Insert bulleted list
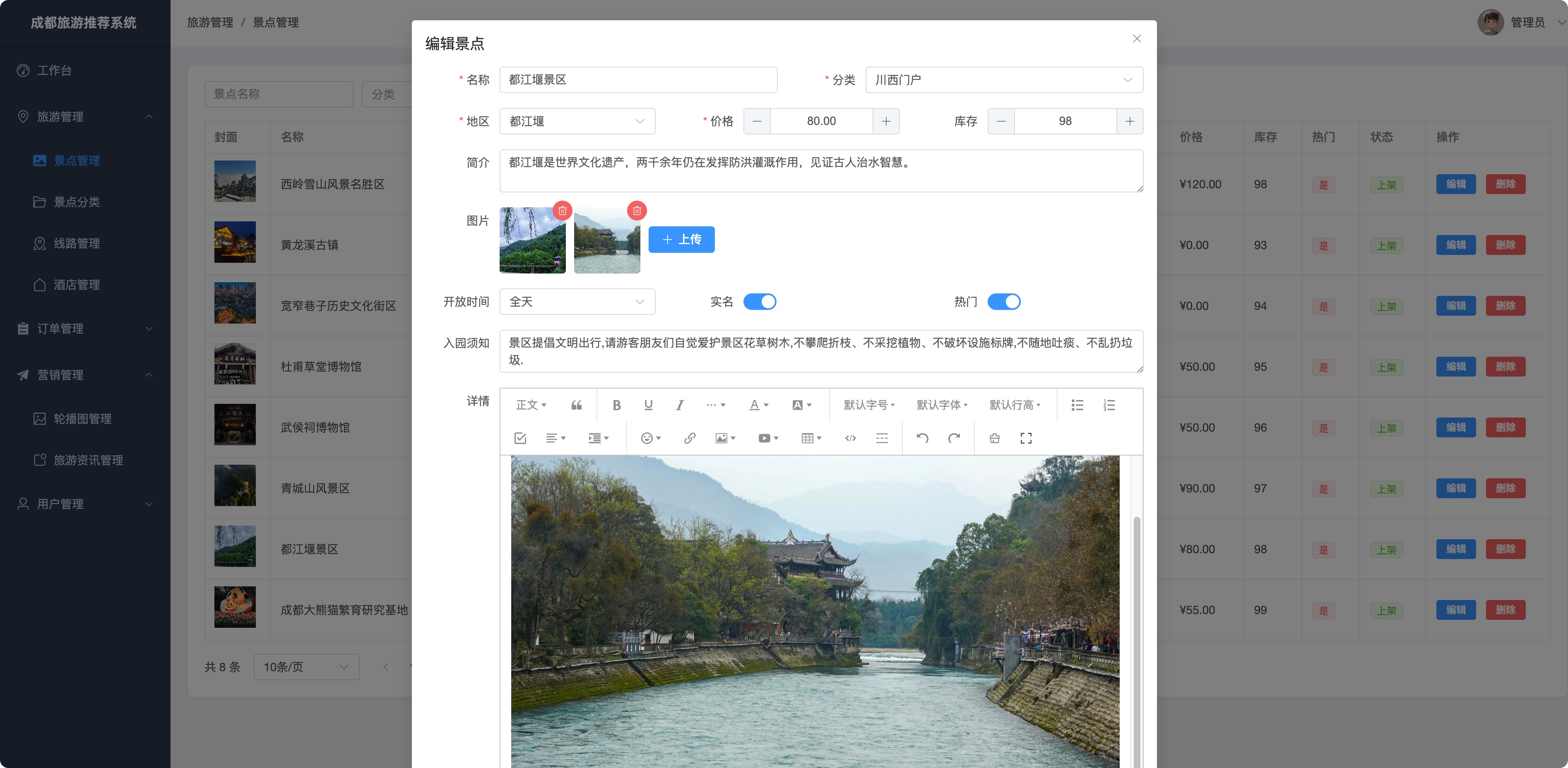The width and height of the screenshot is (1568, 768). coord(1077,405)
